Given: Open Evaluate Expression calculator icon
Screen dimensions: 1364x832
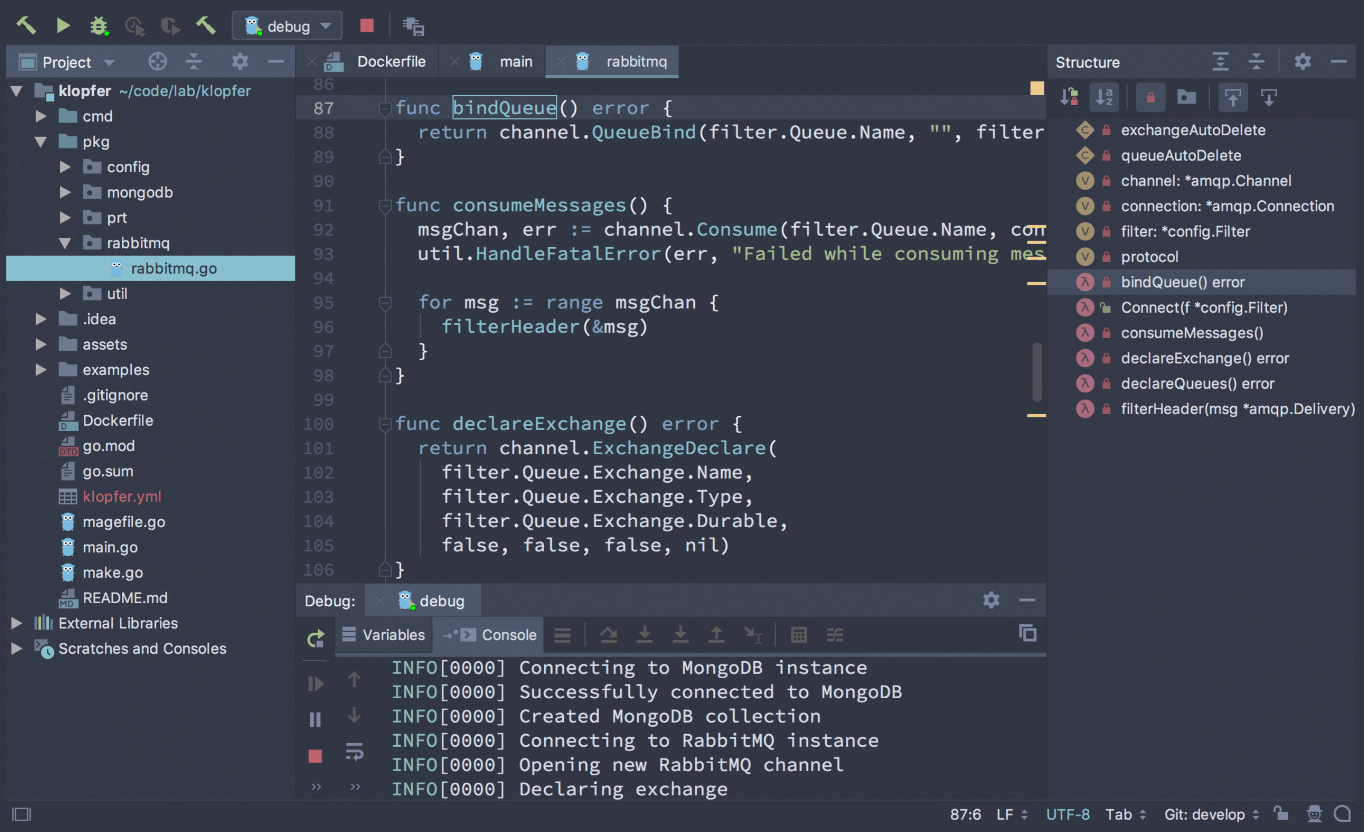Looking at the screenshot, I should tap(799, 635).
